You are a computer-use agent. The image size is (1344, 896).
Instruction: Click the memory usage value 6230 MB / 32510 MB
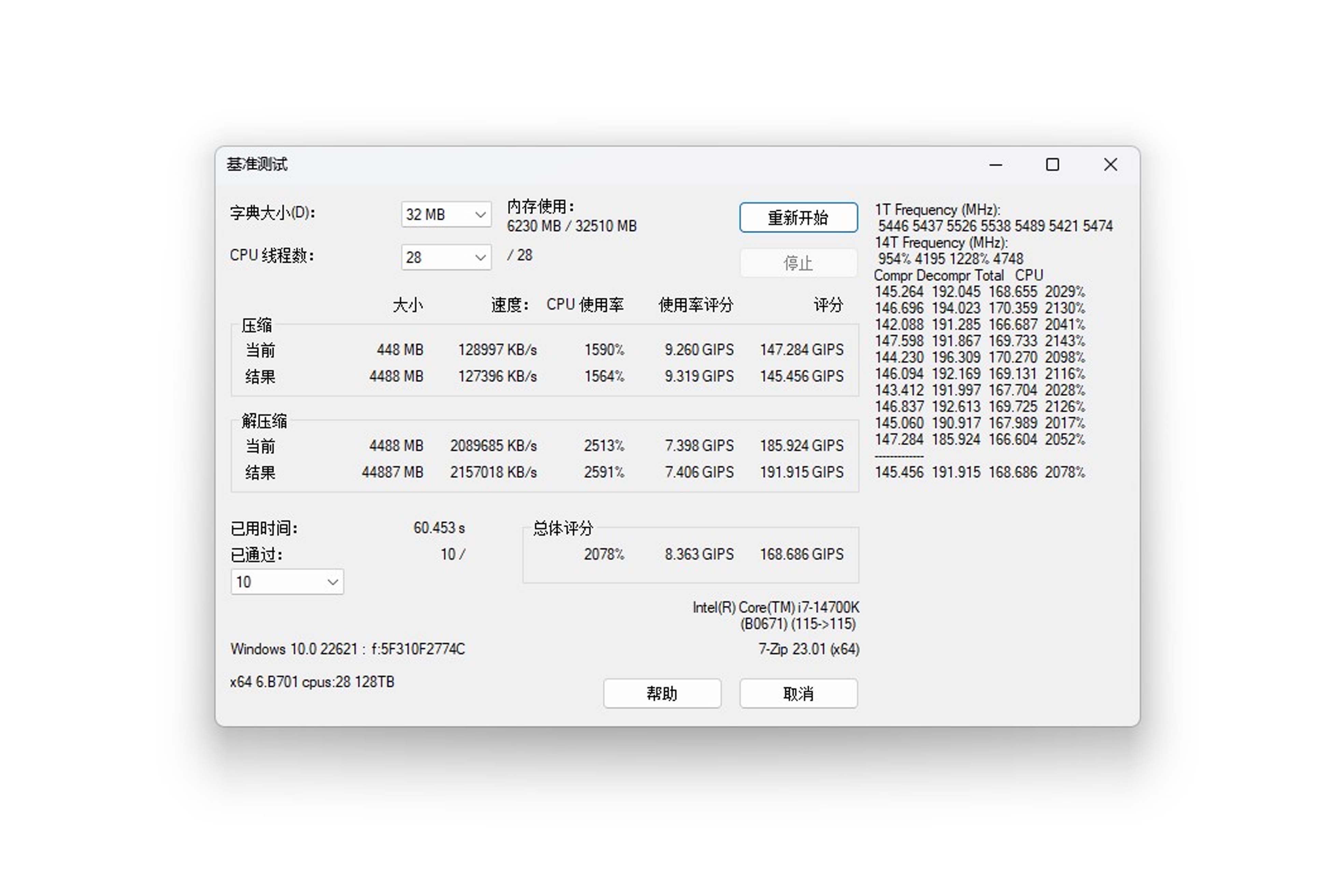[x=571, y=226]
